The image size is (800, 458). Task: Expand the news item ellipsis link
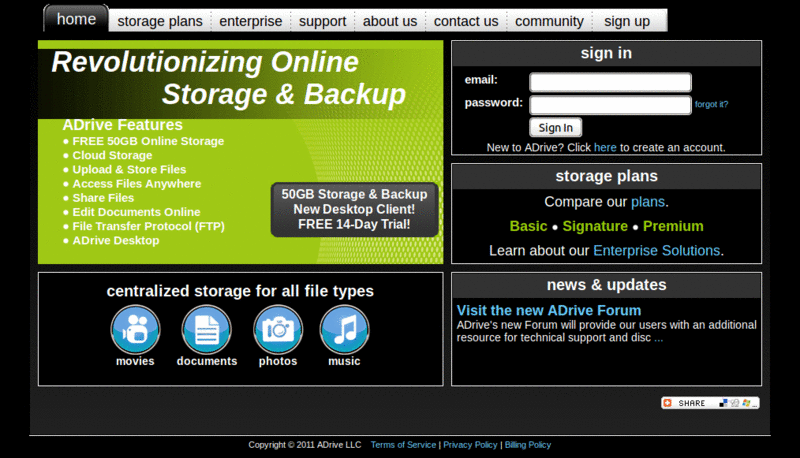click(x=659, y=338)
